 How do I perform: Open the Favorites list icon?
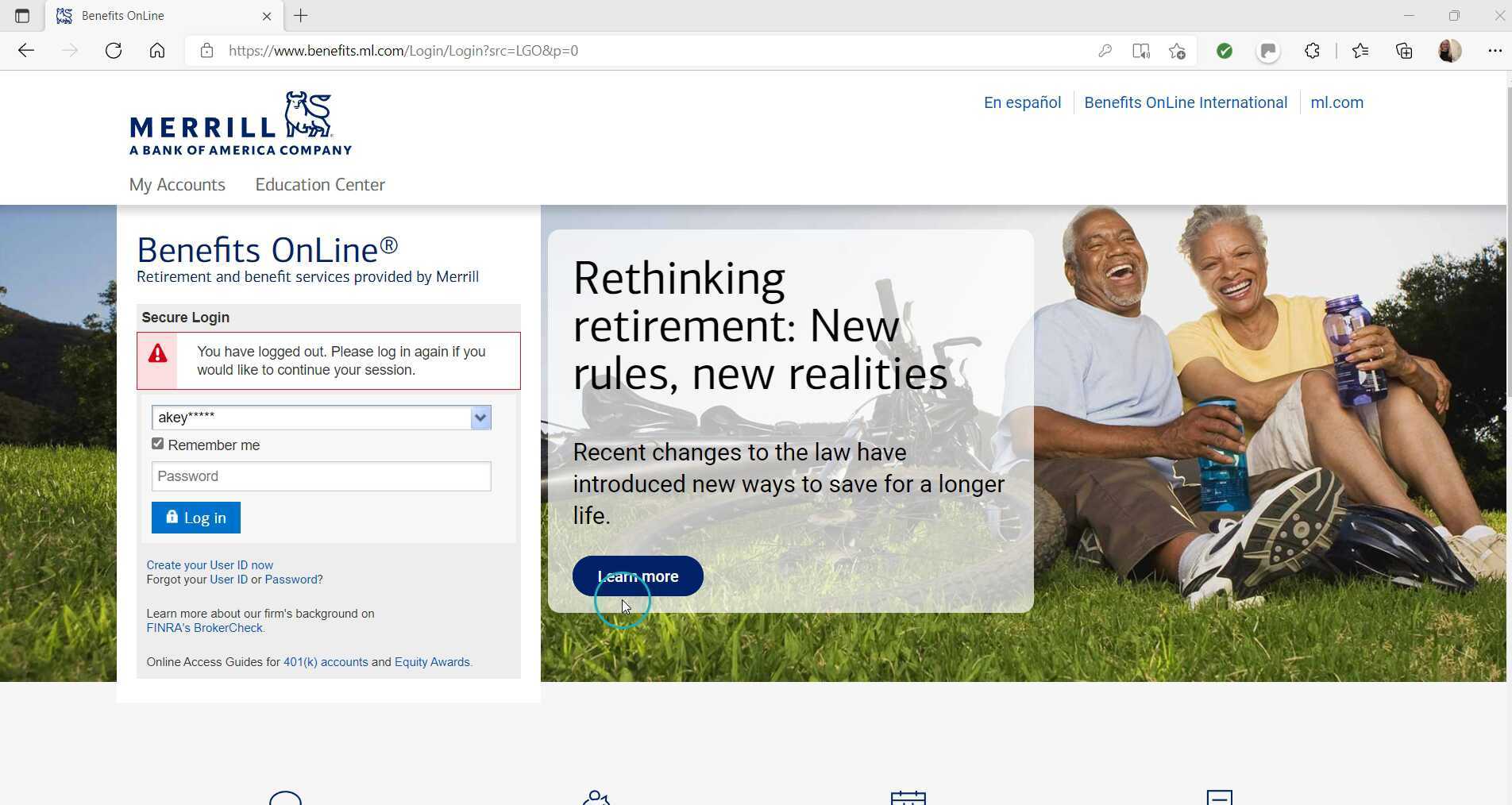[x=1360, y=50]
